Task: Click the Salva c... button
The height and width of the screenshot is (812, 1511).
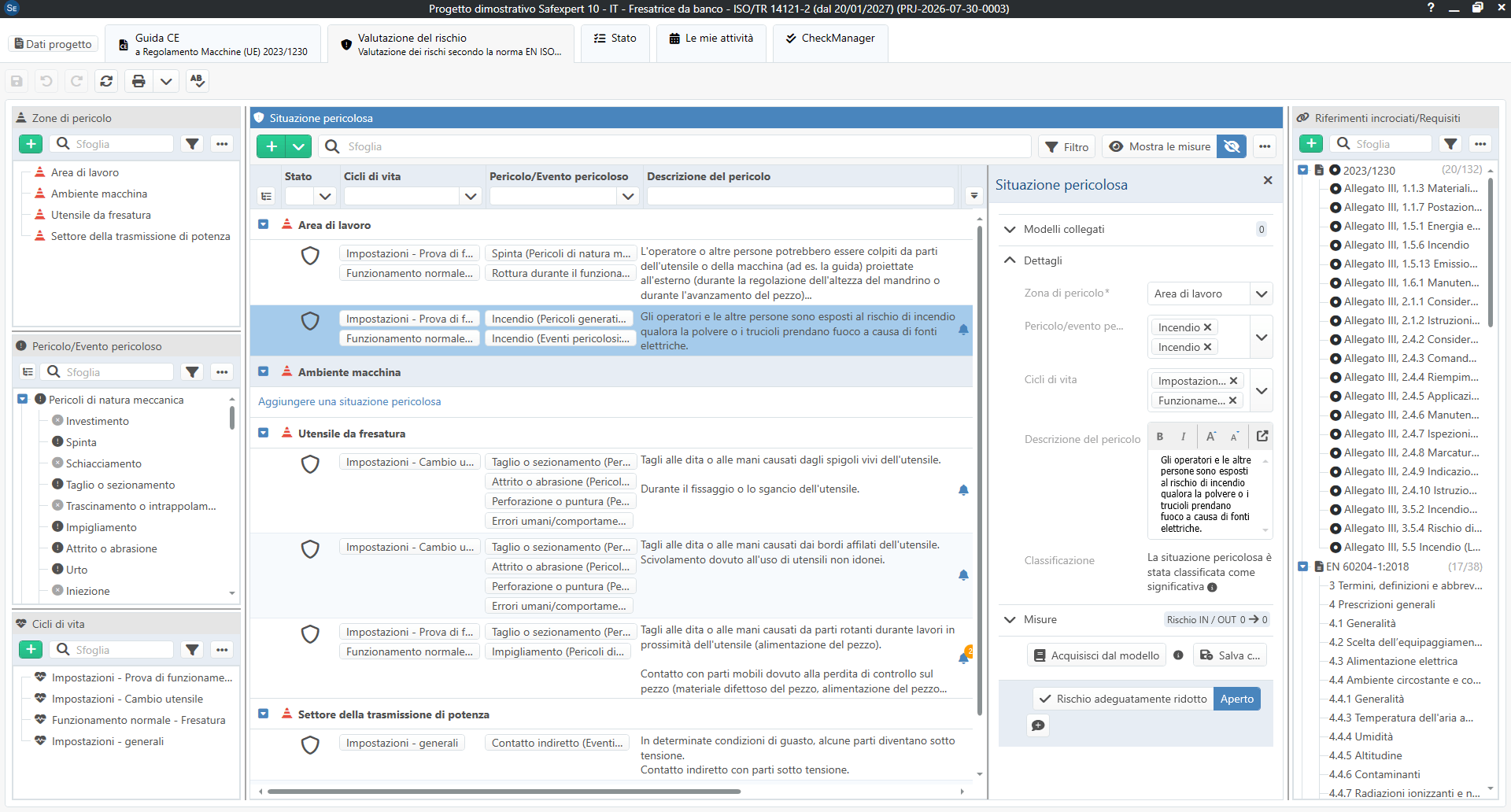Action: (1230, 655)
